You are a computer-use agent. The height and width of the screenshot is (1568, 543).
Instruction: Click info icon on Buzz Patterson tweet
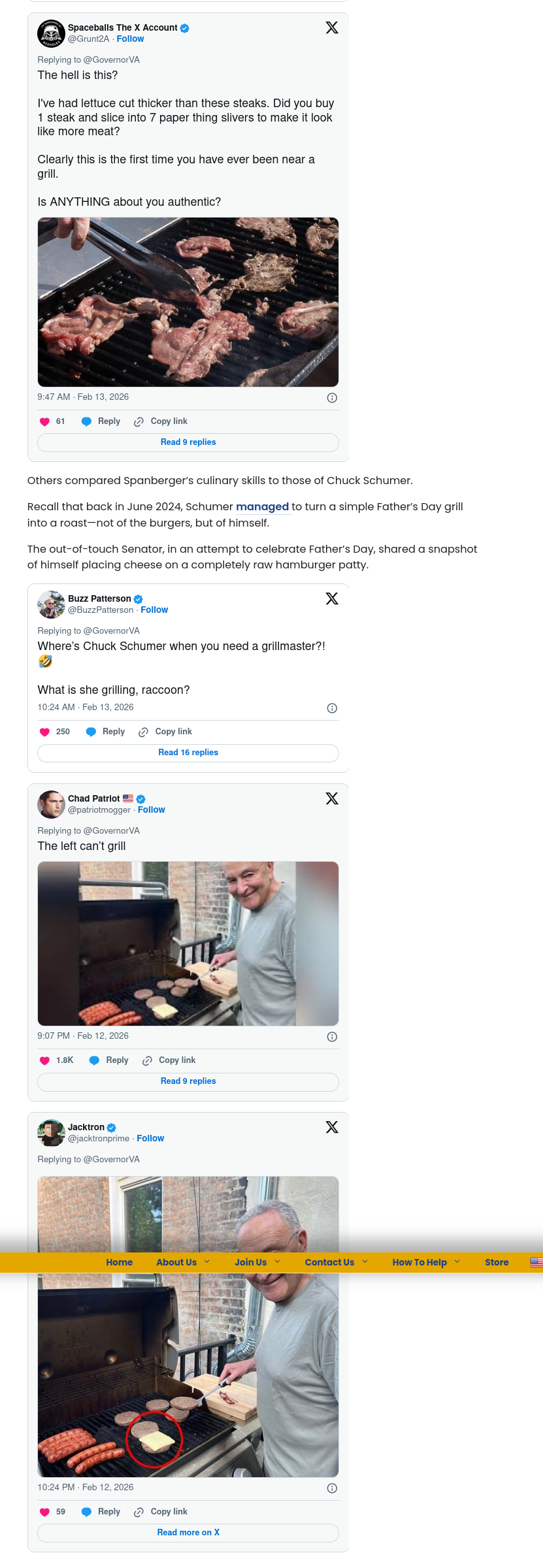(332, 708)
